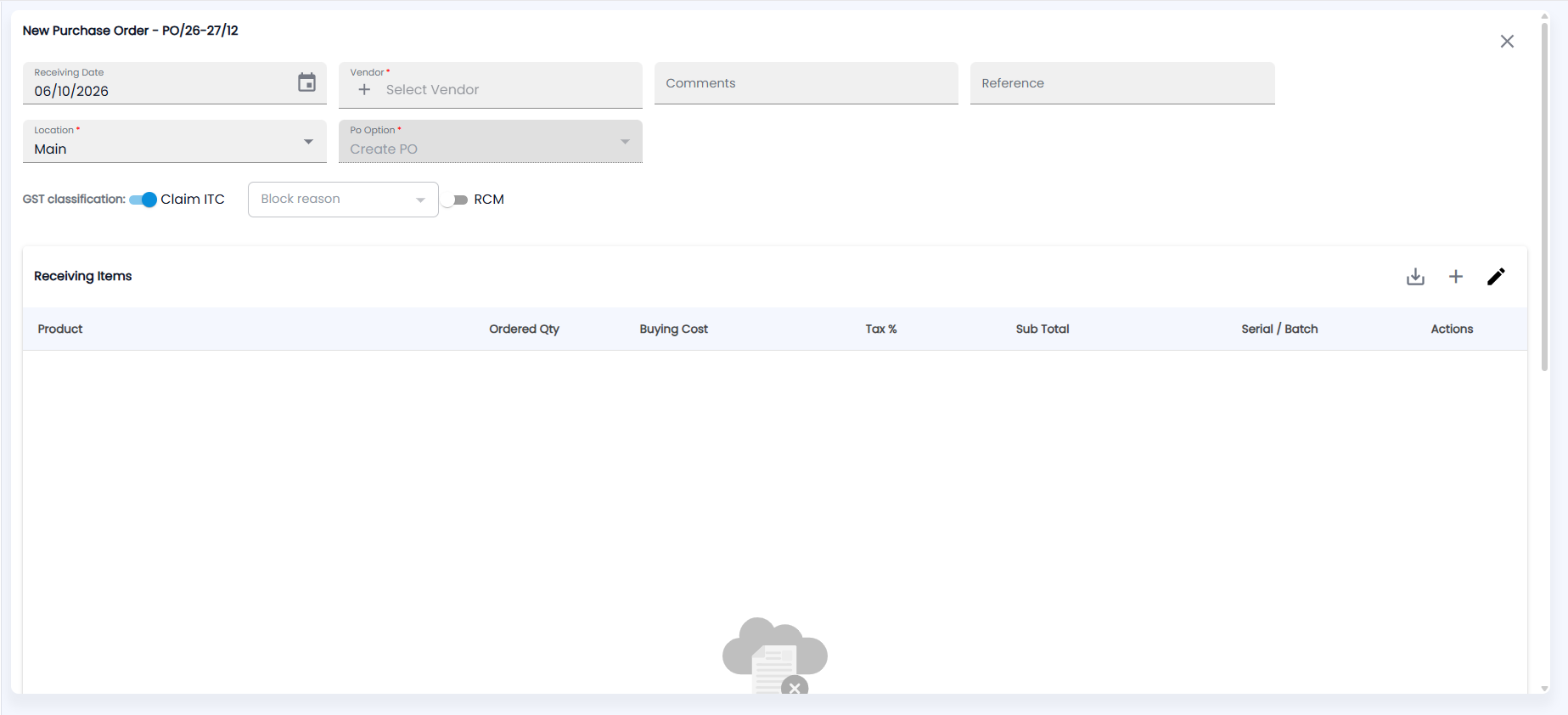The width and height of the screenshot is (1568, 715).
Task: Edit receiving items with the pencil icon
Action: click(x=1496, y=277)
